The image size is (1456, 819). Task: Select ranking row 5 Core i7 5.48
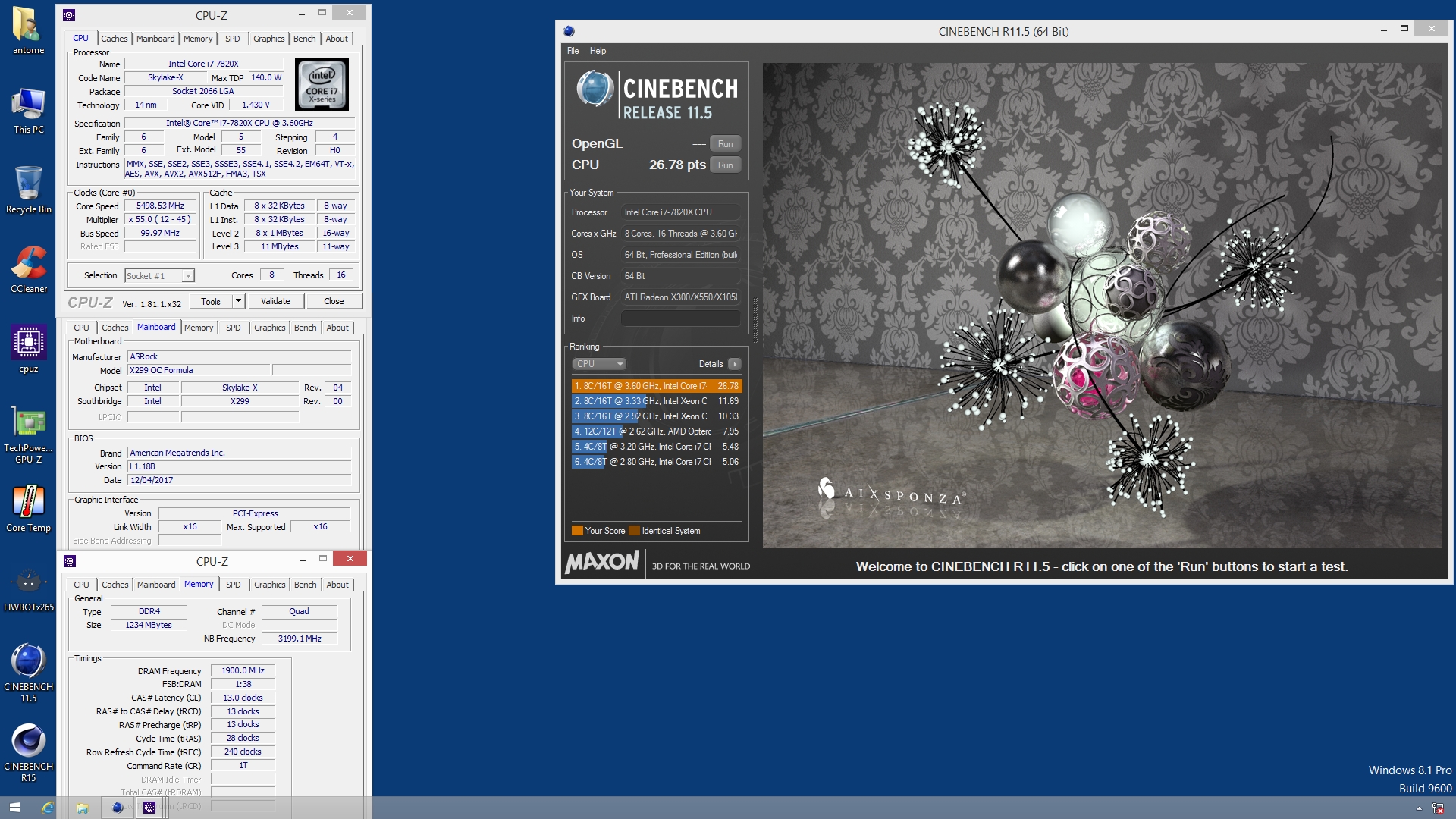(657, 447)
